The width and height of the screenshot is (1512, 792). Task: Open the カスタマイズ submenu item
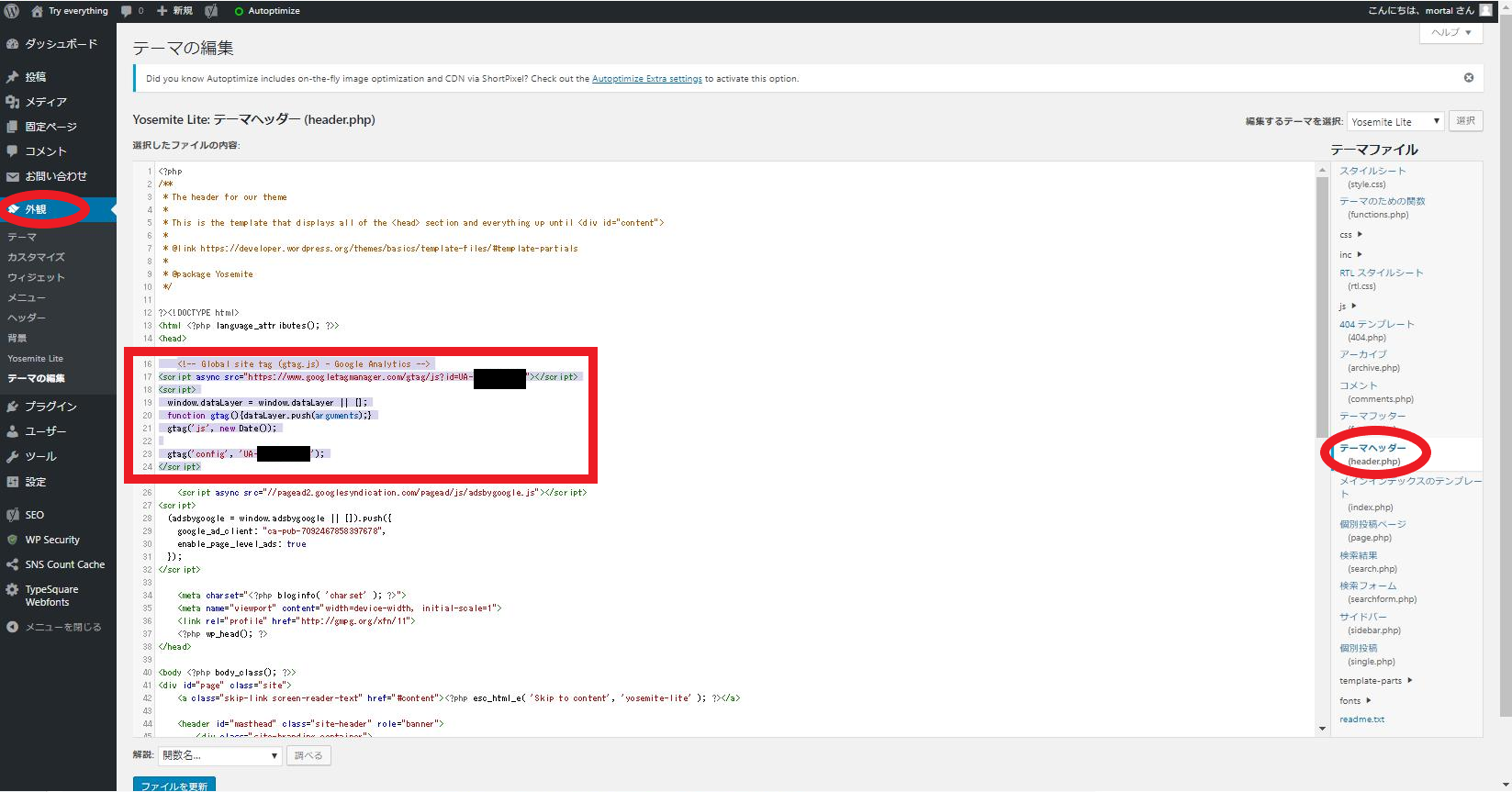coord(36,257)
